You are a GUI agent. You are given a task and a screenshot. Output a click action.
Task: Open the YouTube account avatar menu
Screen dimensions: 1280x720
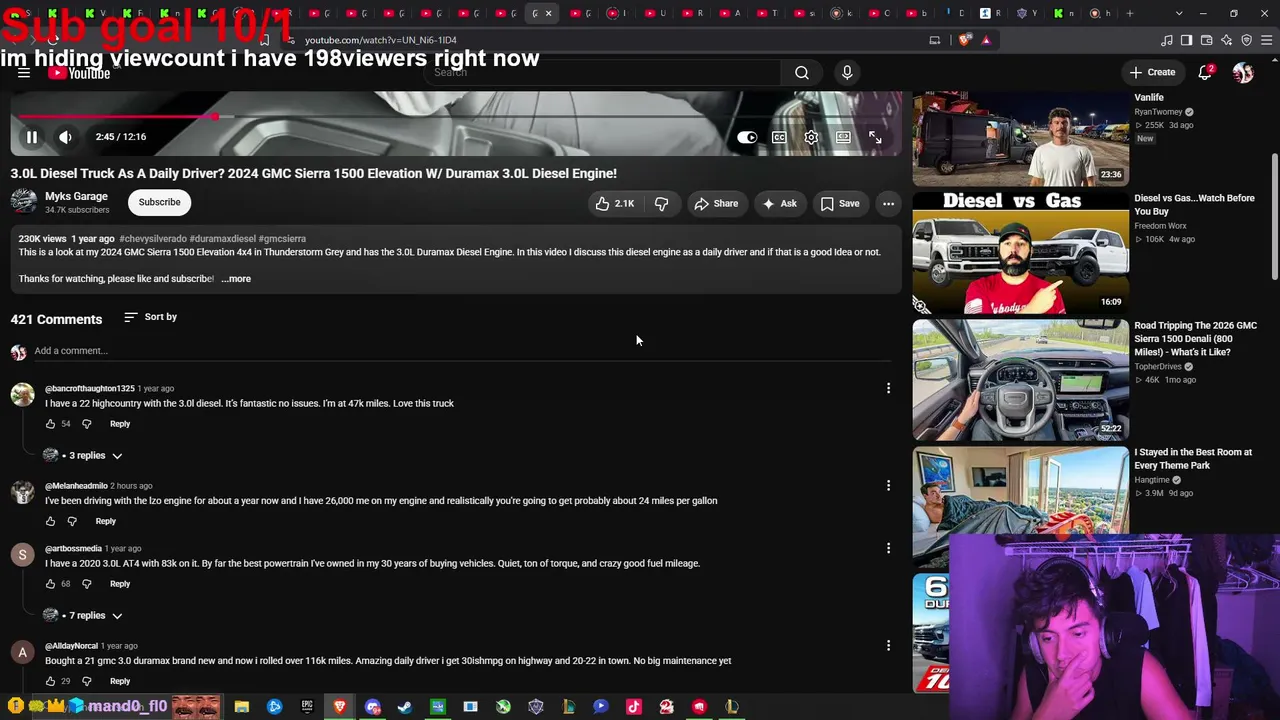pyautogui.click(x=1243, y=72)
